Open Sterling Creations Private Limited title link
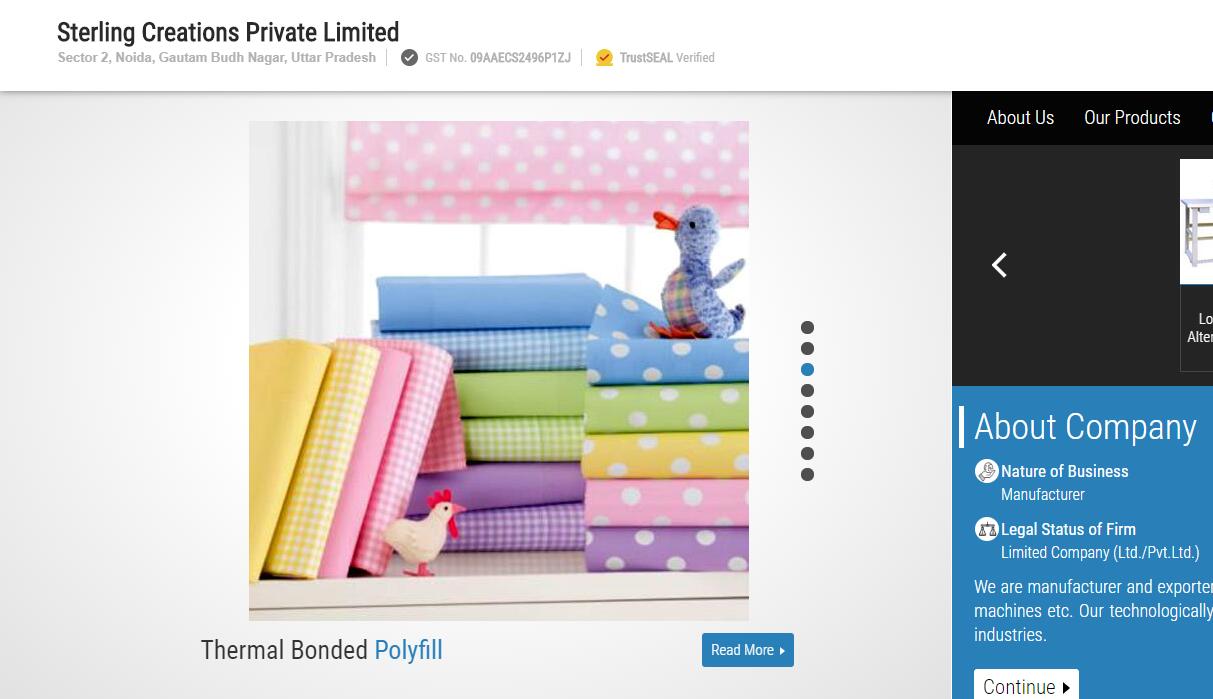Viewport: 1213px width, 699px height. coord(228,32)
